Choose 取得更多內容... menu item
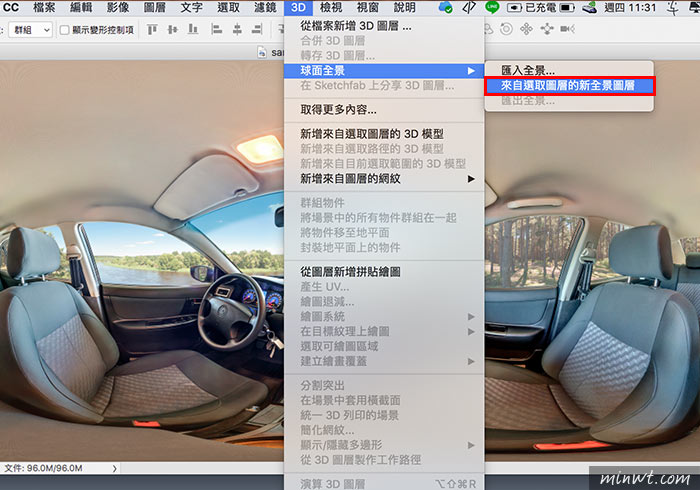Screen dimensions: 700x490 click(x=384, y=110)
